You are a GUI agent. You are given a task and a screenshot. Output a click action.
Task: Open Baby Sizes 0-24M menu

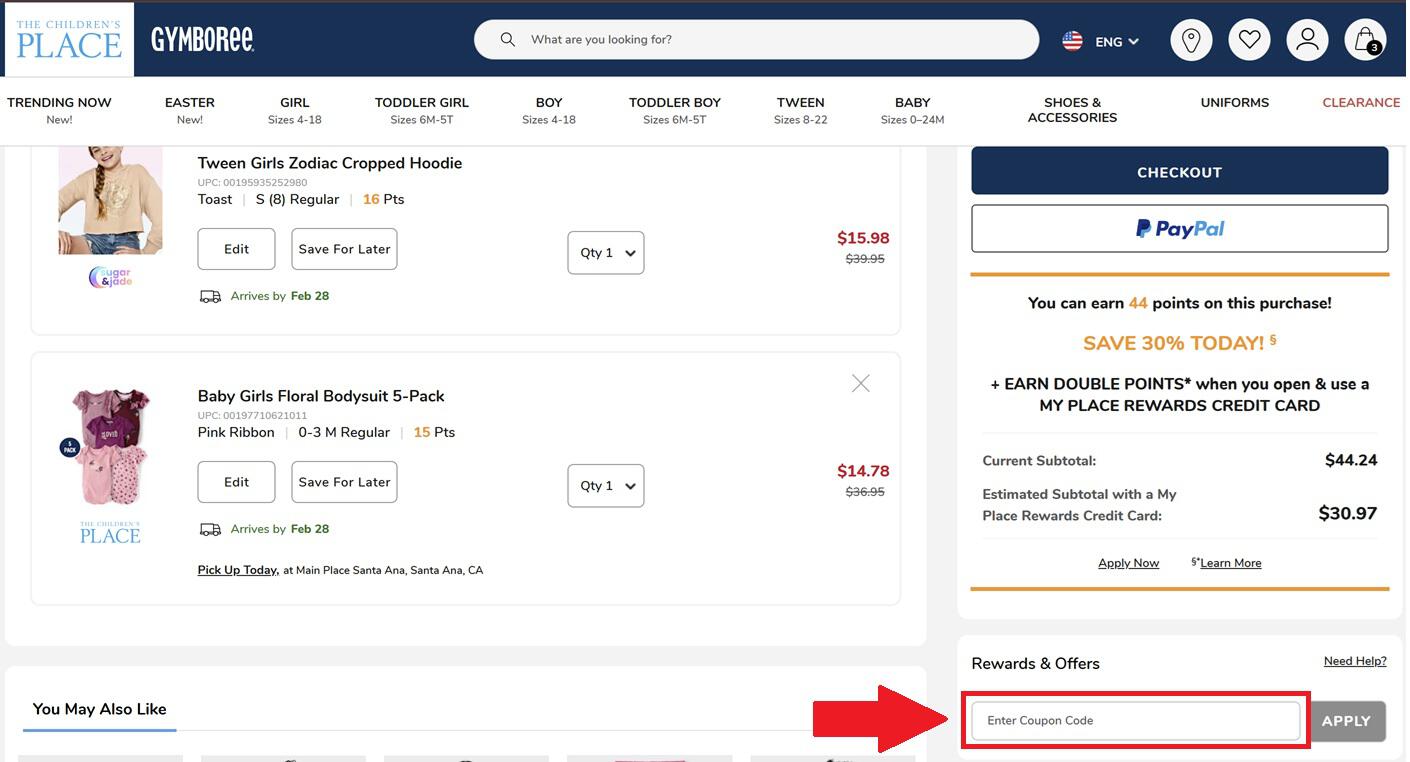913,110
